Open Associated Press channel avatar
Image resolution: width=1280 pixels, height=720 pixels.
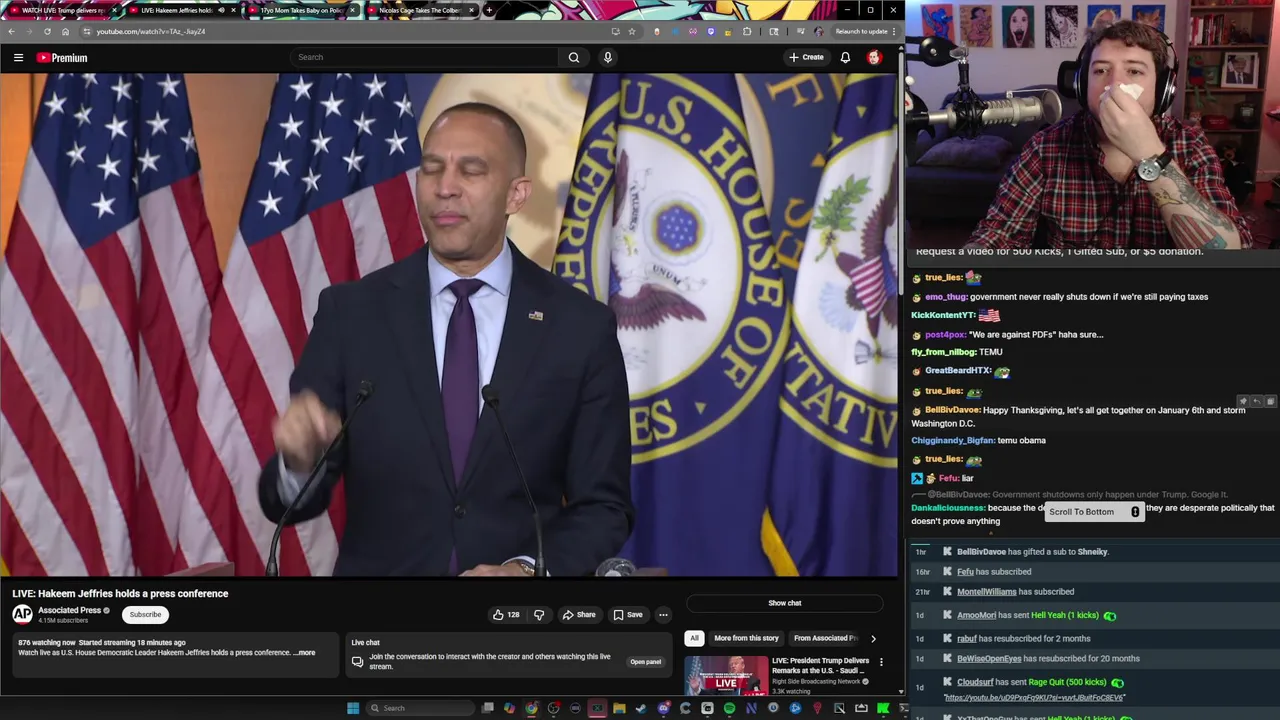coord(22,614)
